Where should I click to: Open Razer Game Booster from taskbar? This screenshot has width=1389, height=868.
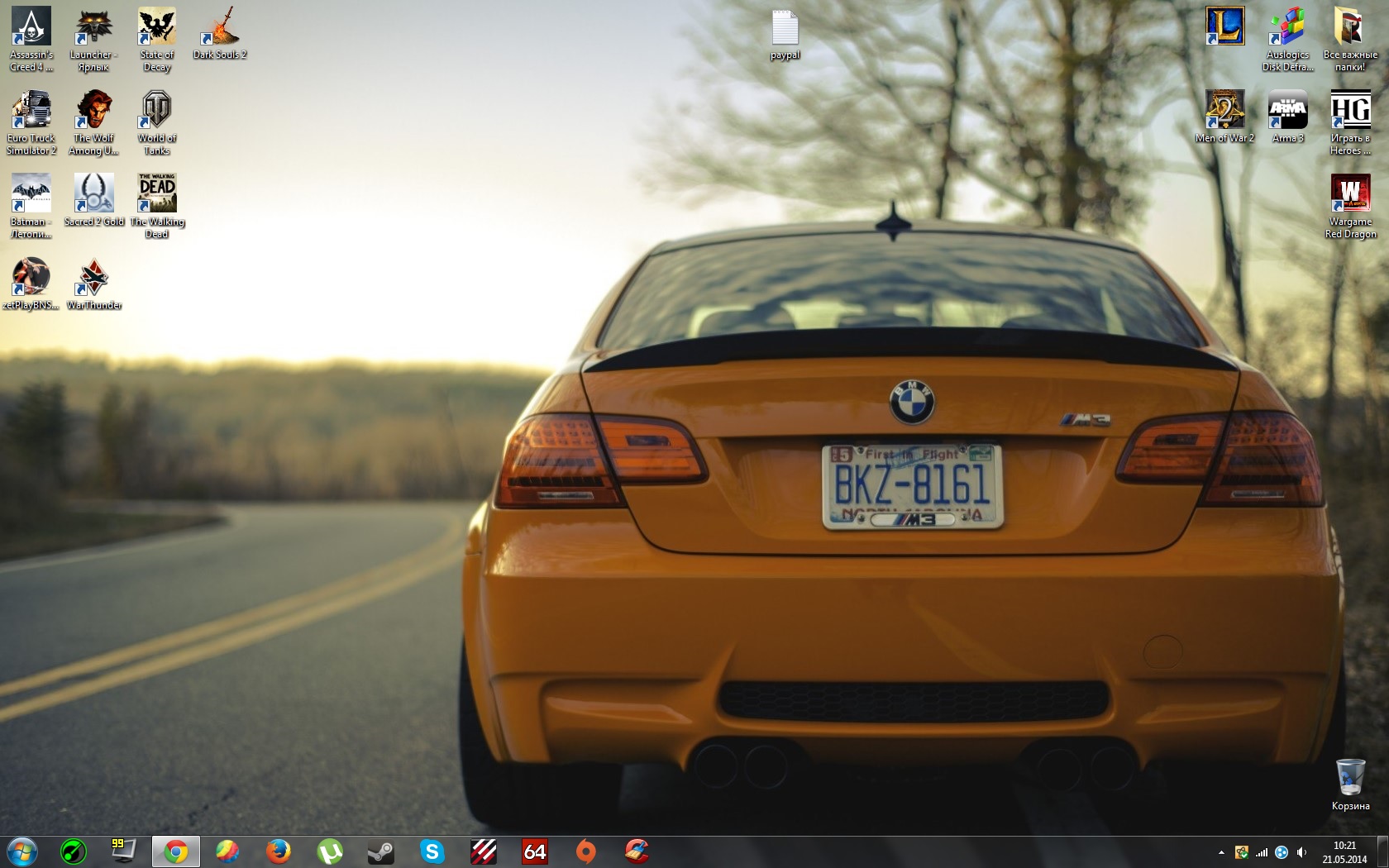coord(74,851)
